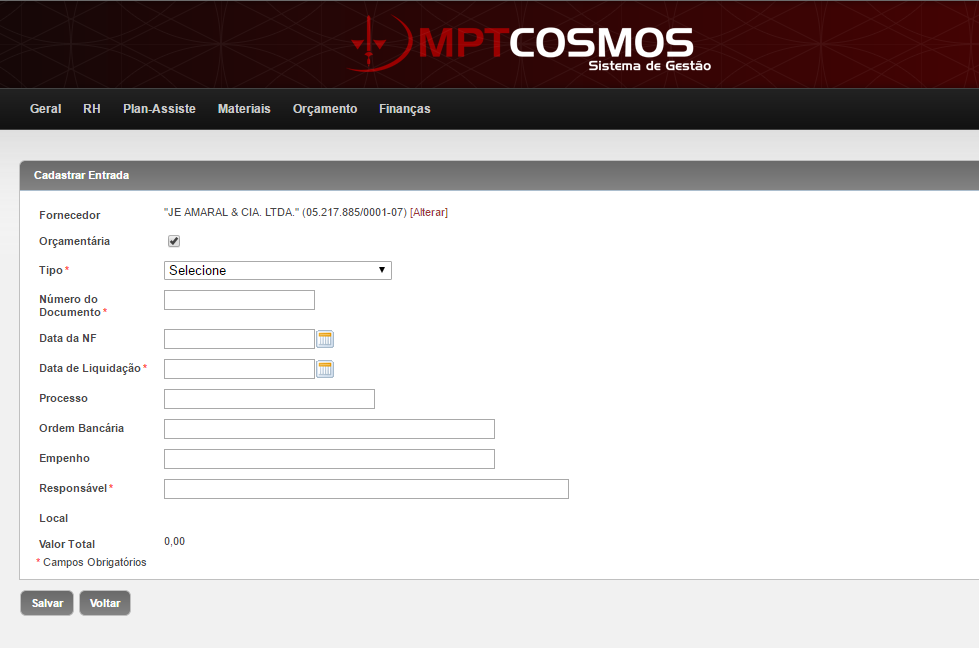Open the calendar picker for Data da NF

(325, 339)
